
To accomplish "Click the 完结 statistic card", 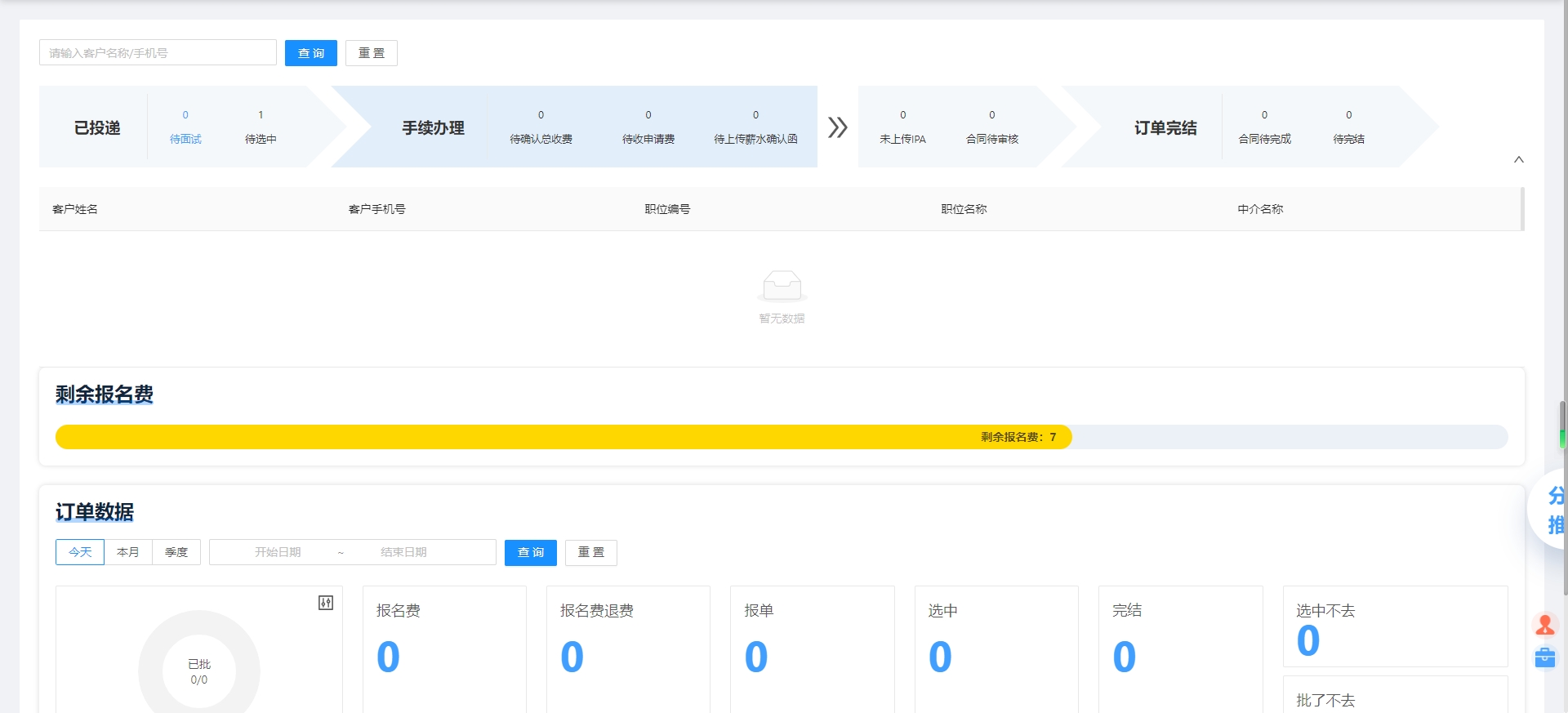I will [1181, 649].
